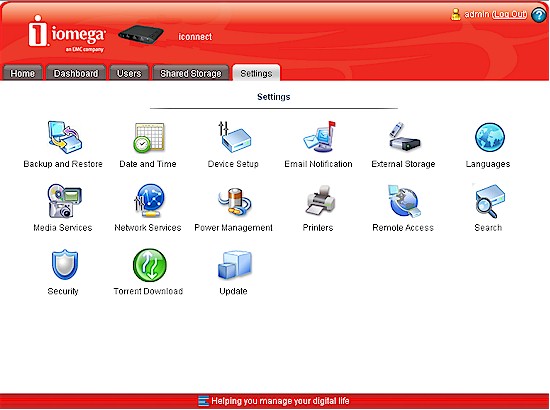Screen dimensions: 550x410
Task: Click the External Storage label
Action: tap(403, 164)
